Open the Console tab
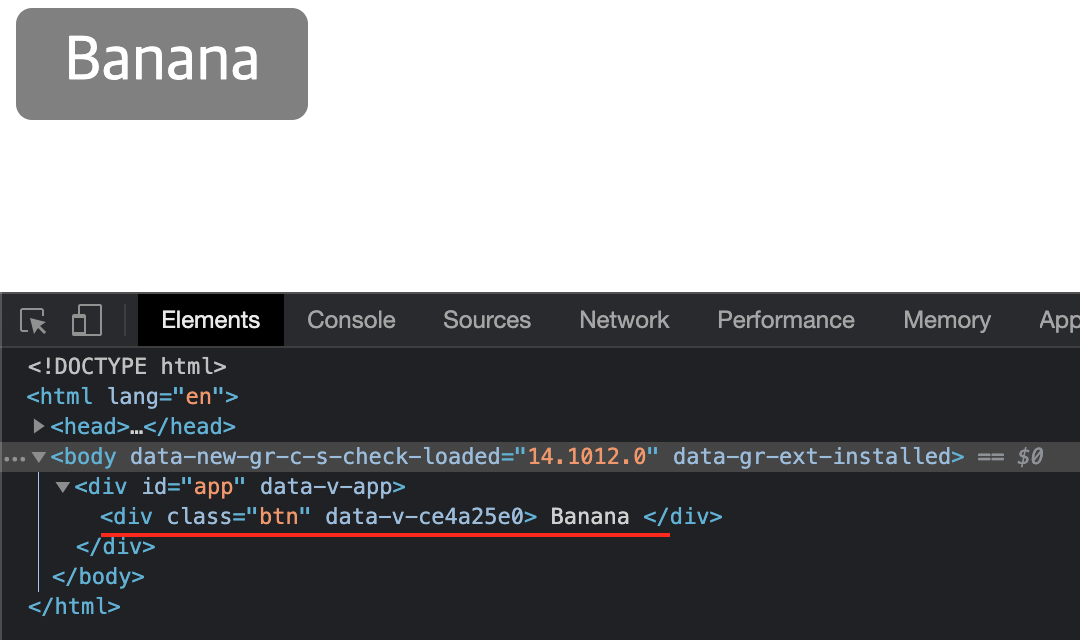The height and width of the screenshot is (640, 1080). tap(351, 320)
